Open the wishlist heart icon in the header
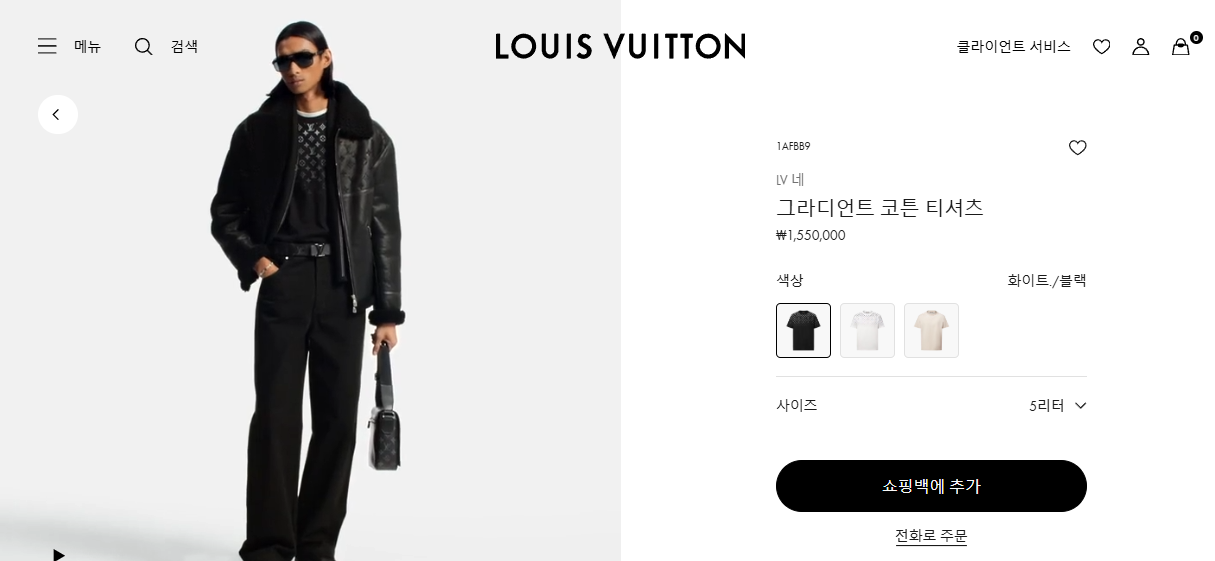The height and width of the screenshot is (561, 1215). 1101,46
